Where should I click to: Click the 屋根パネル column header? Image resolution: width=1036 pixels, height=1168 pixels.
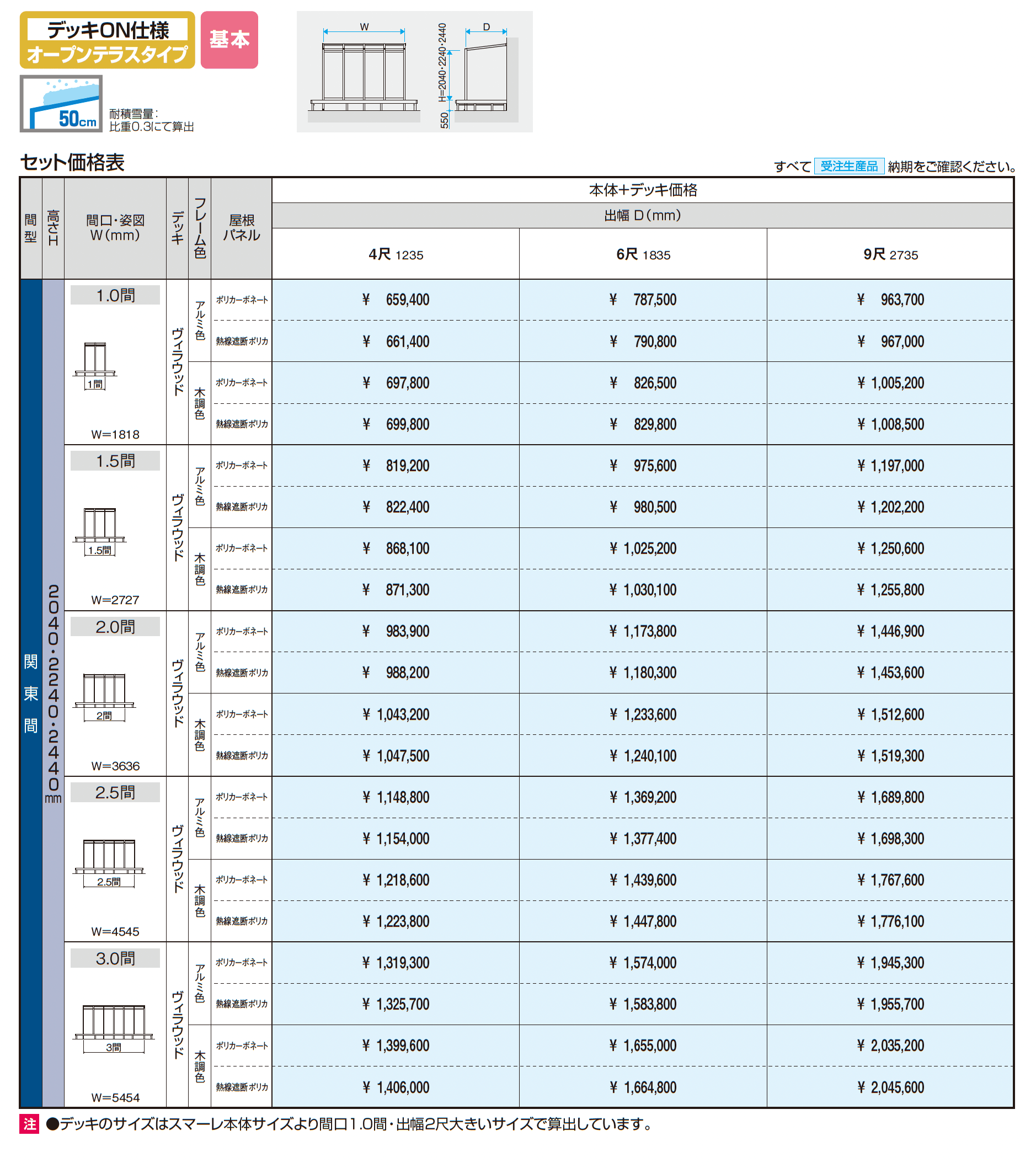point(241,228)
